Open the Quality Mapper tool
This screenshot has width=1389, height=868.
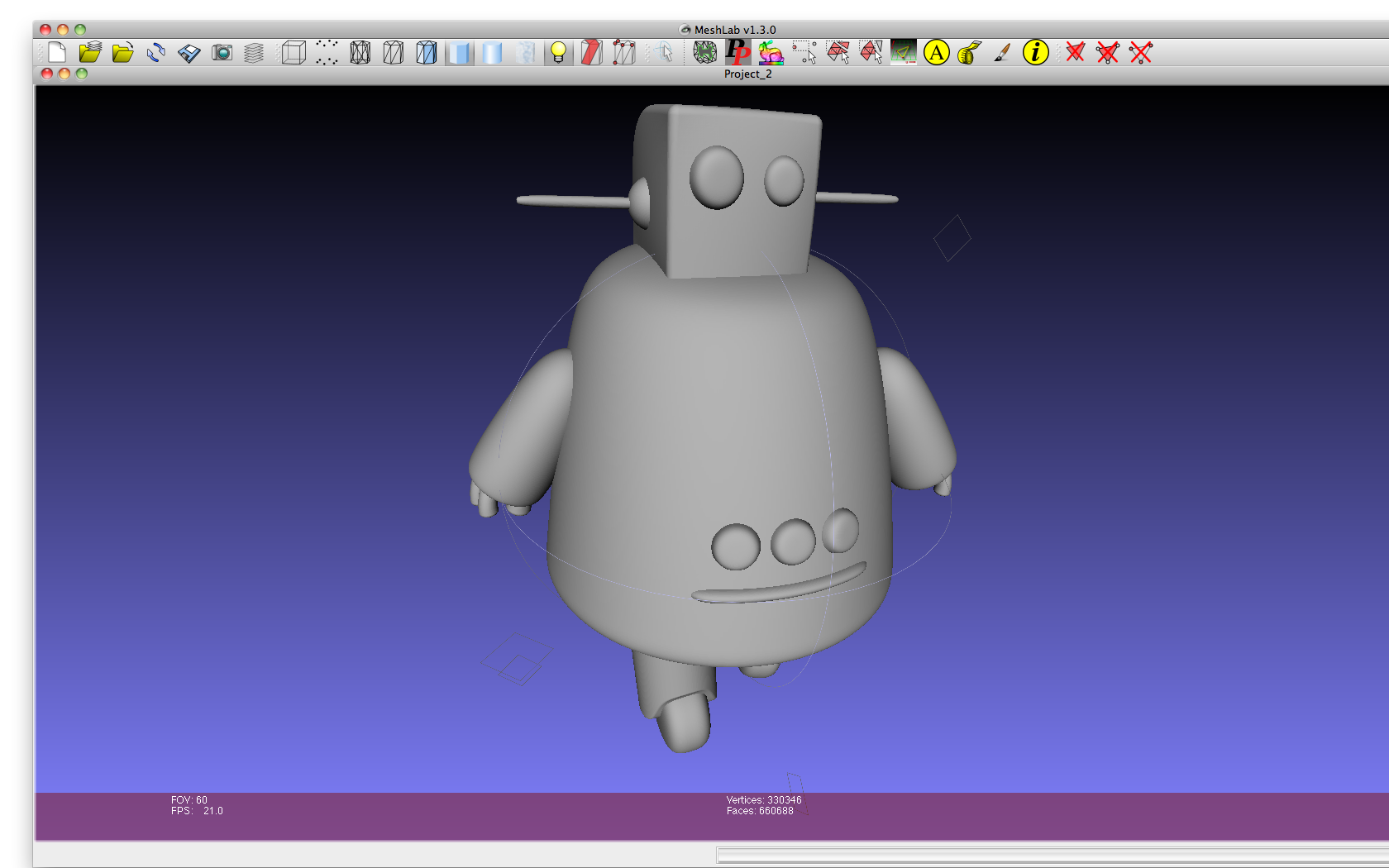click(x=770, y=52)
